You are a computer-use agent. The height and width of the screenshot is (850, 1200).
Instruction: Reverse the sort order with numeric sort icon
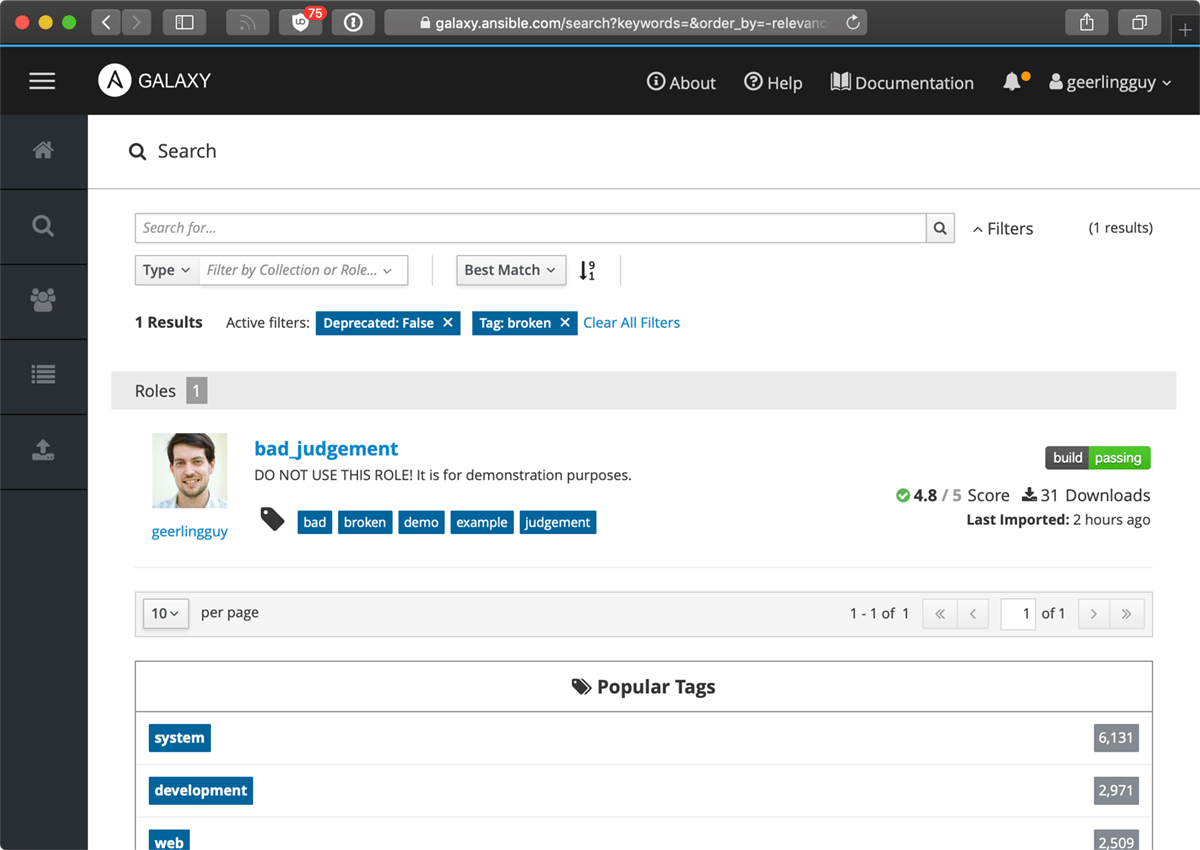click(587, 270)
